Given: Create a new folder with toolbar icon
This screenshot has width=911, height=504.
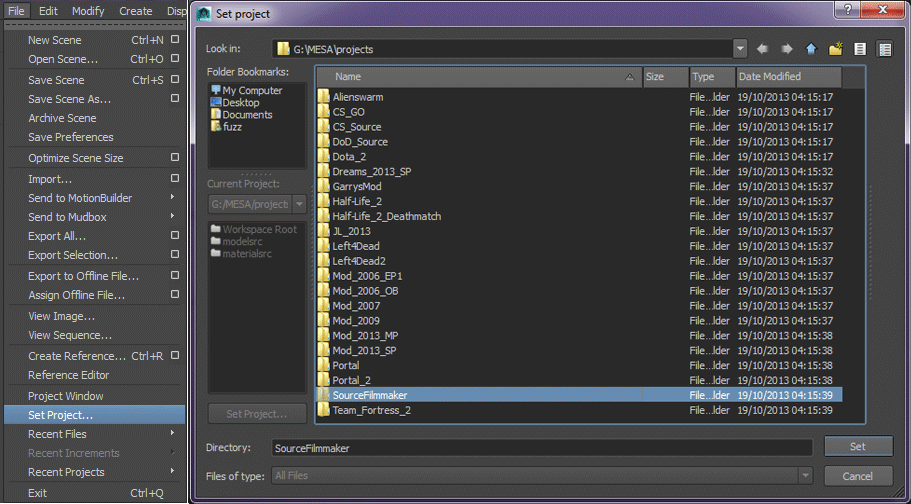Looking at the screenshot, I should coord(836,48).
